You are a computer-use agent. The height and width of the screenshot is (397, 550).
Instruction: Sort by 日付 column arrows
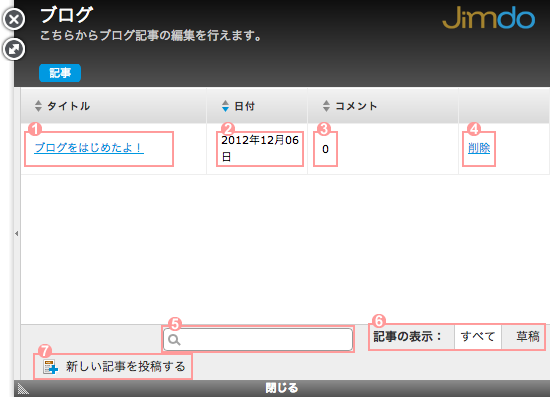[225, 106]
